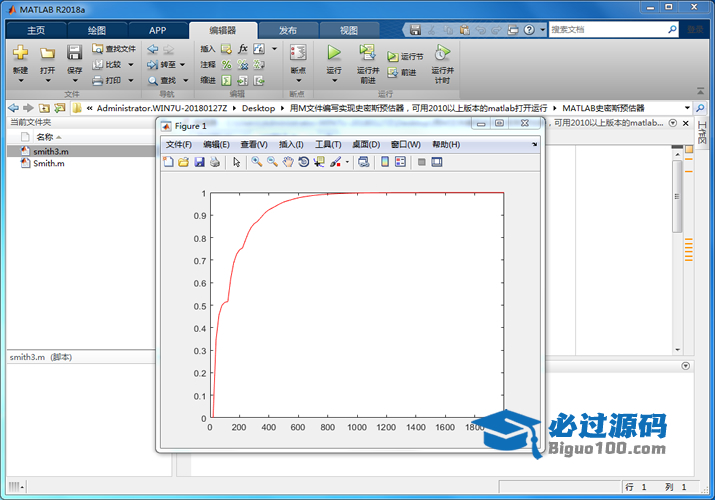The image size is (715, 500).
Task: Click the Save icon in the editor ribbon
Action: pyautogui.click(x=75, y=53)
